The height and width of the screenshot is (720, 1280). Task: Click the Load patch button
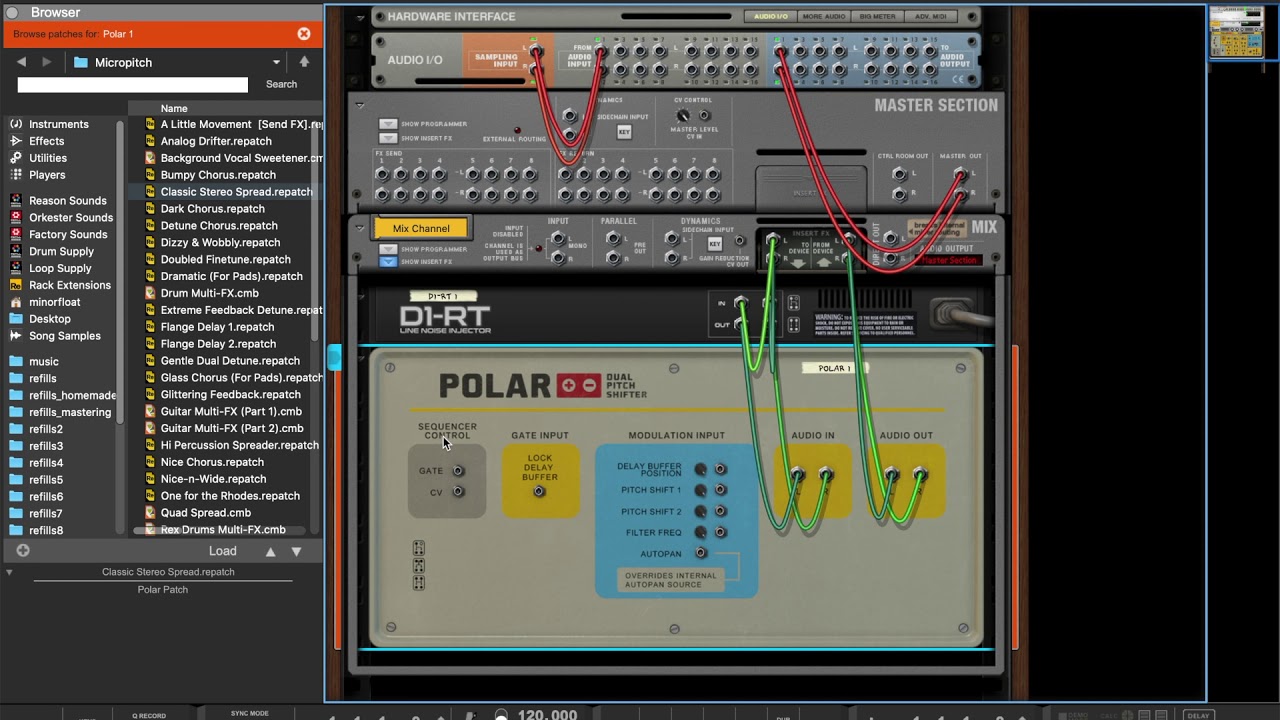tap(223, 551)
